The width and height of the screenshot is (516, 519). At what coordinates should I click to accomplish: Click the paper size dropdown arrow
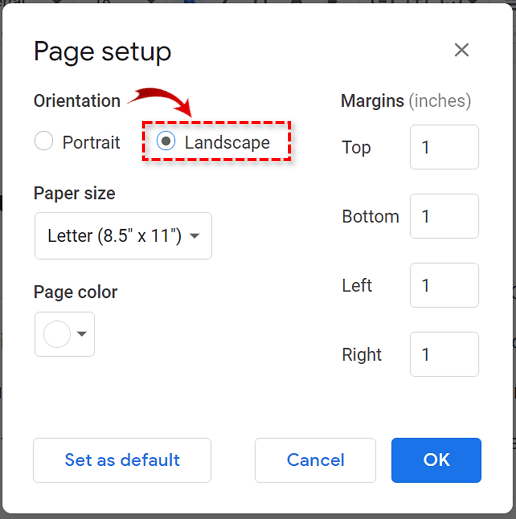pyautogui.click(x=194, y=236)
